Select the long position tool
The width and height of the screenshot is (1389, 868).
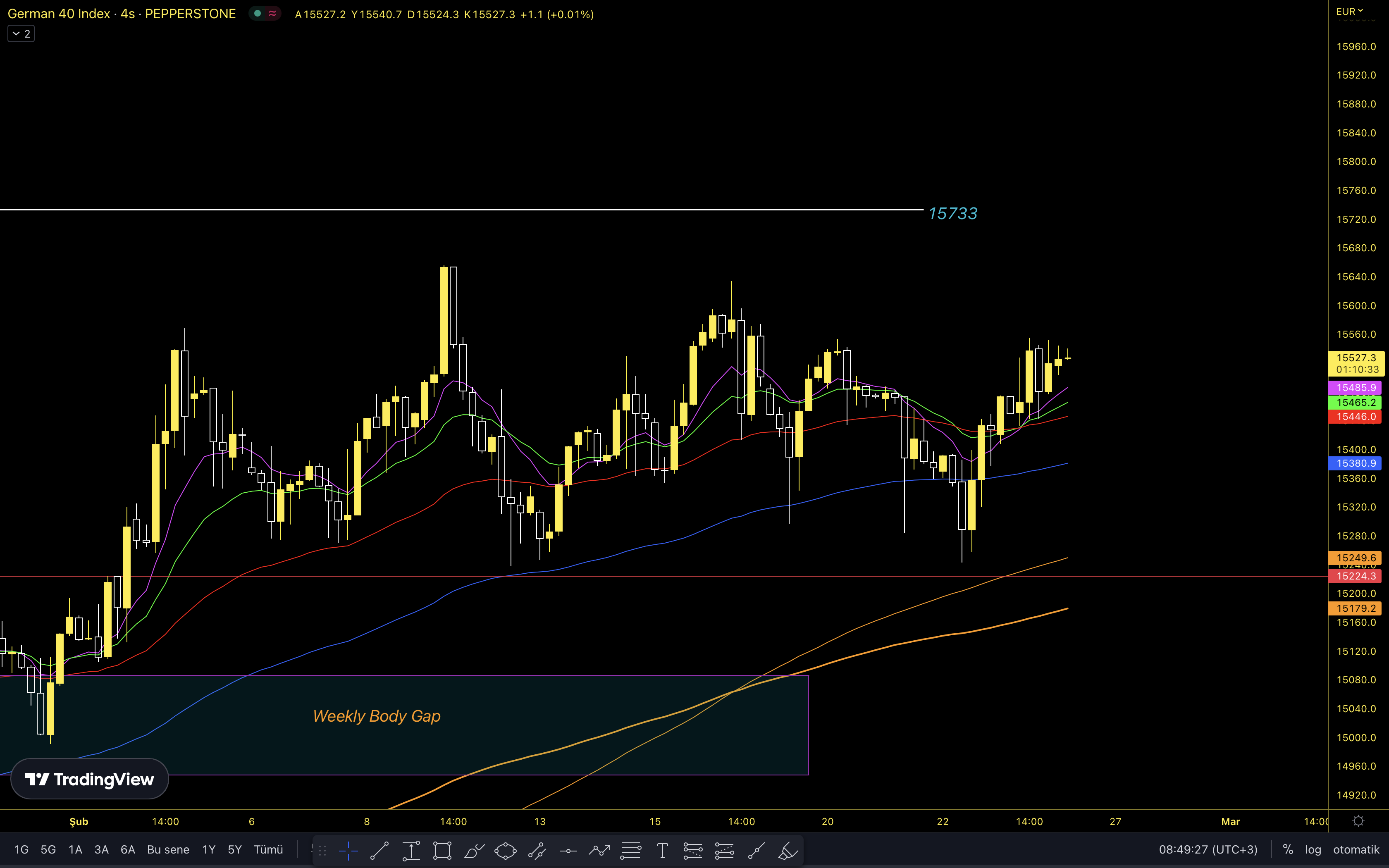[693, 850]
